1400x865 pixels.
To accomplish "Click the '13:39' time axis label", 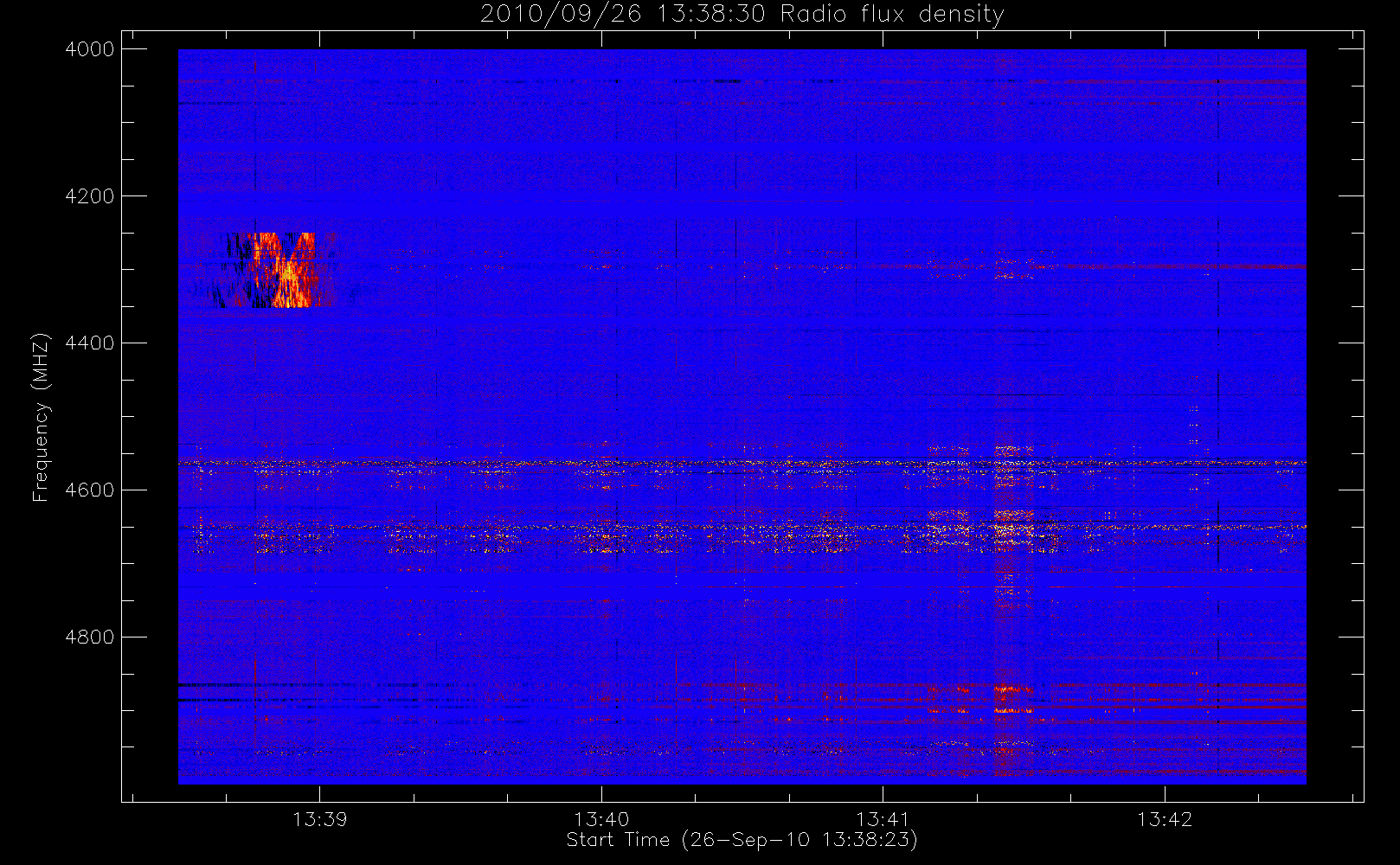I will pyautogui.click(x=319, y=819).
